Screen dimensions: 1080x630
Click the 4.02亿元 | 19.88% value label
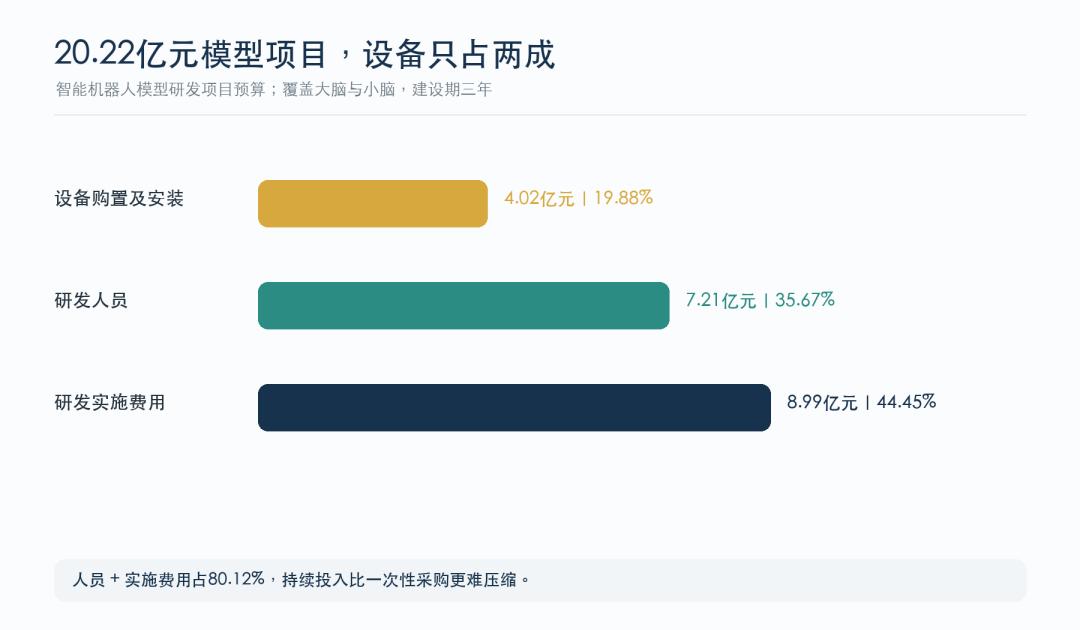(579, 198)
